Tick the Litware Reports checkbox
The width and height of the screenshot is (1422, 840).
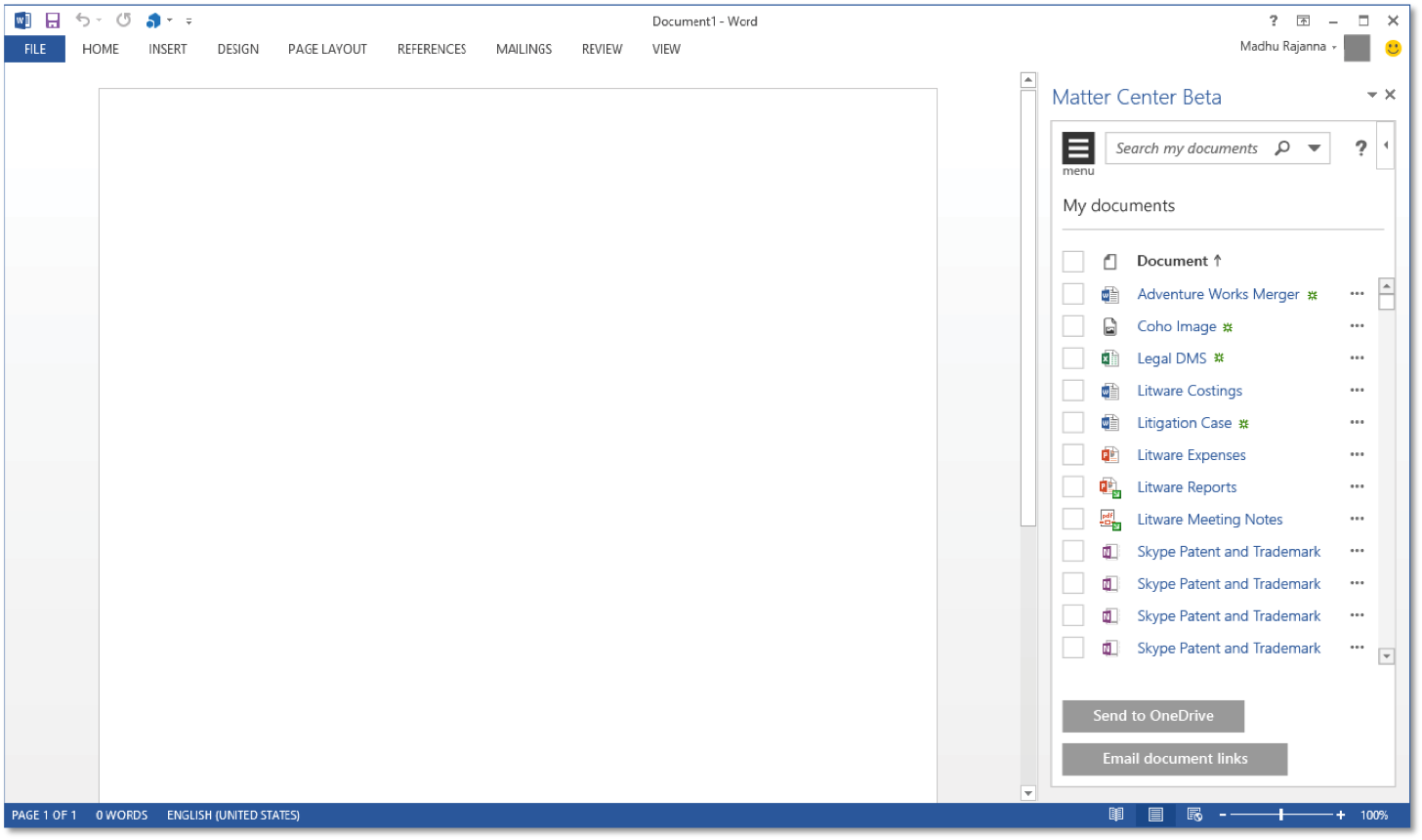[1073, 487]
